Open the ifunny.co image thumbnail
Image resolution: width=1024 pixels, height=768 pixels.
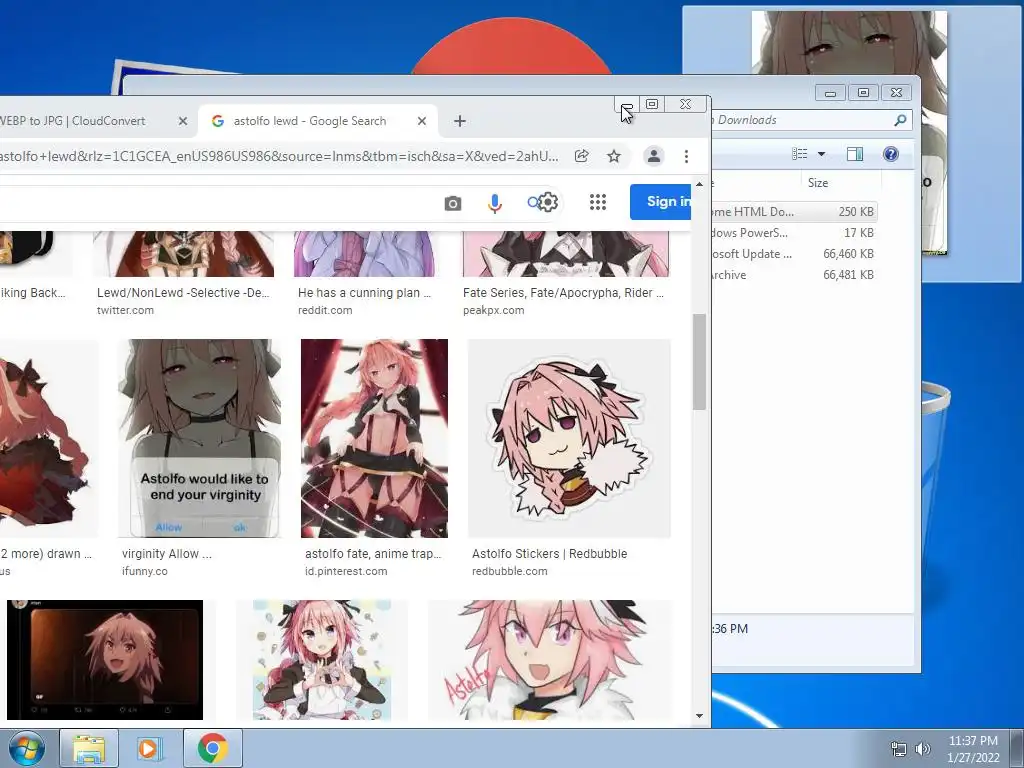pyautogui.click(x=199, y=438)
